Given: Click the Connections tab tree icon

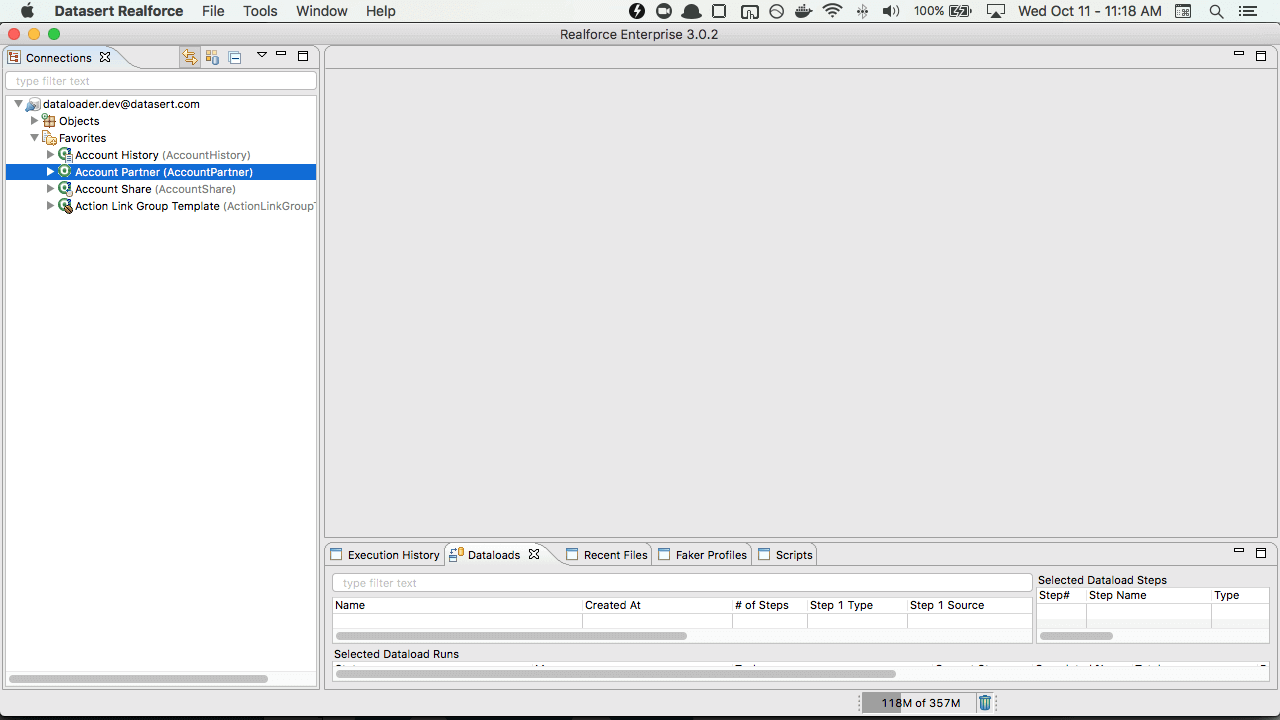Looking at the screenshot, I should pos(14,57).
